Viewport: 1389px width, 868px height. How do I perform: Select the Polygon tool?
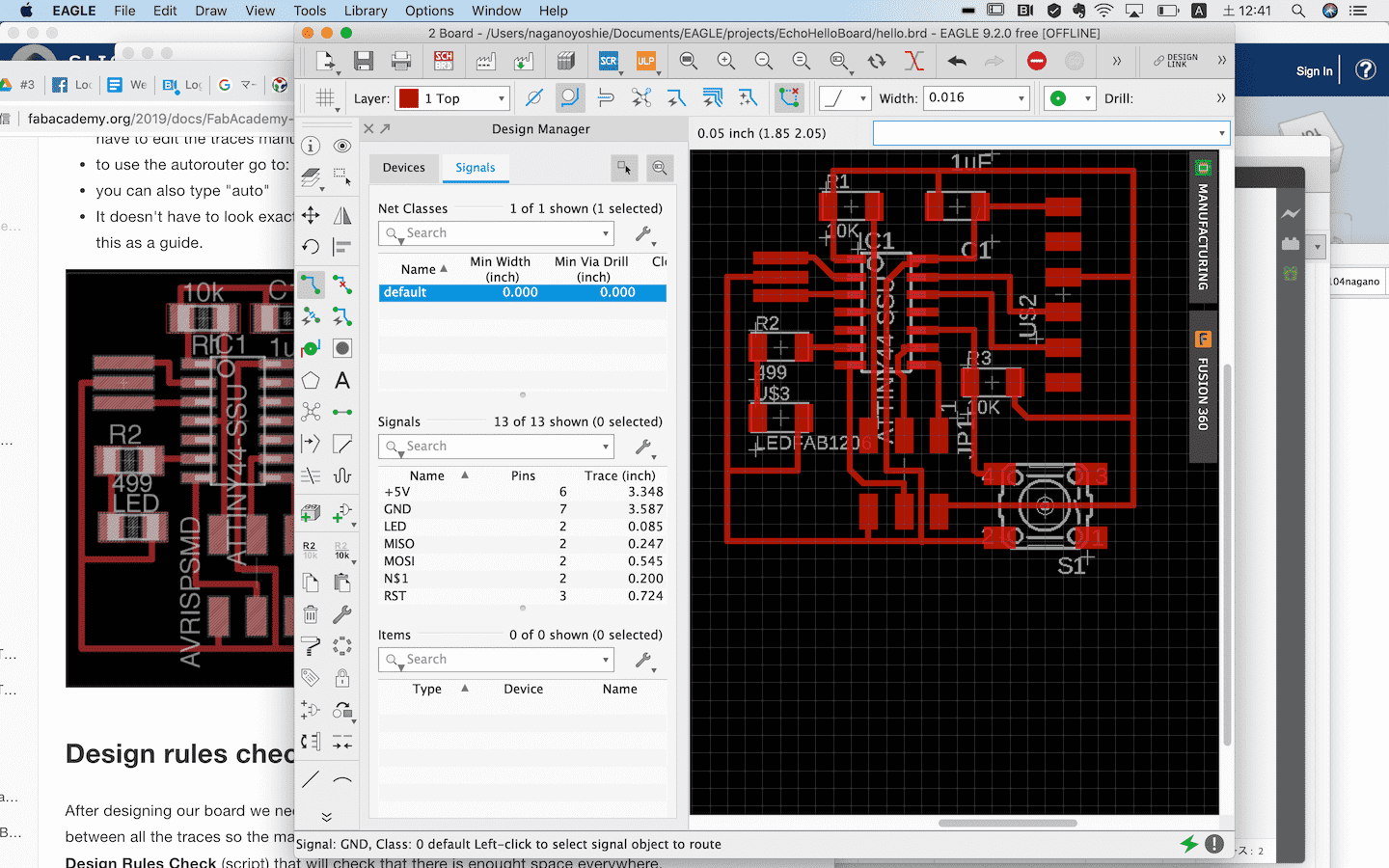(x=311, y=380)
